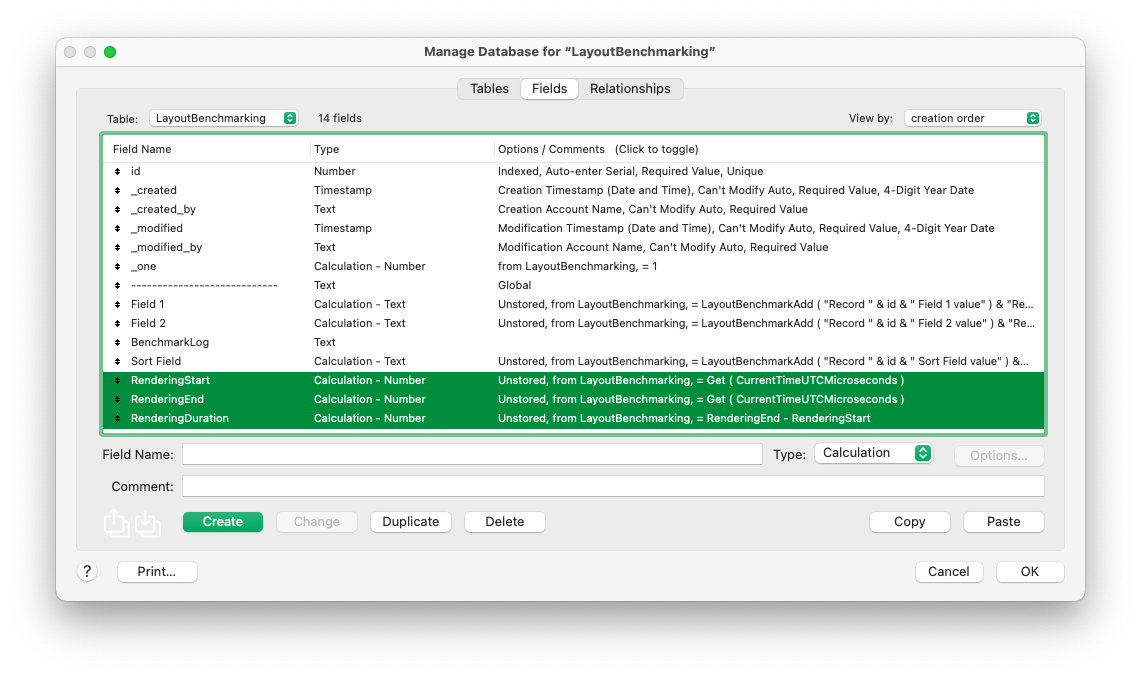The height and width of the screenshot is (675, 1141).
Task: Open the Table dropdown showing LayoutBenchmarking
Action: point(223,118)
